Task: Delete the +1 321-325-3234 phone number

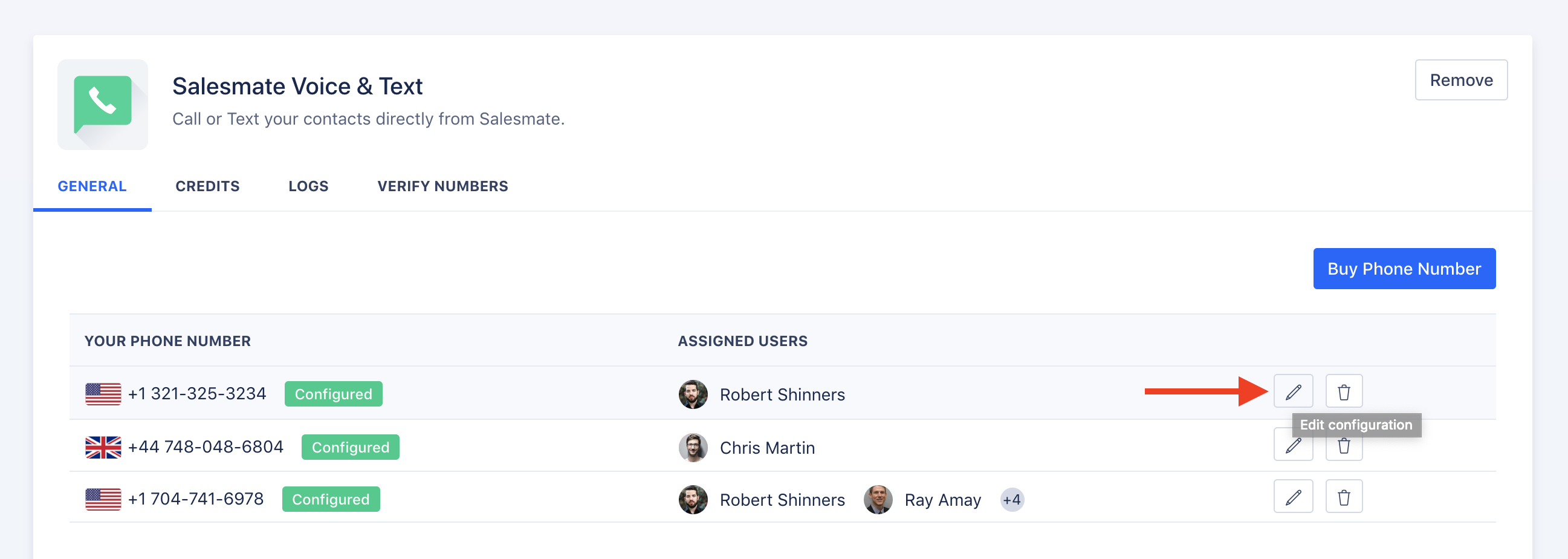Action: tap(1344, 391)
